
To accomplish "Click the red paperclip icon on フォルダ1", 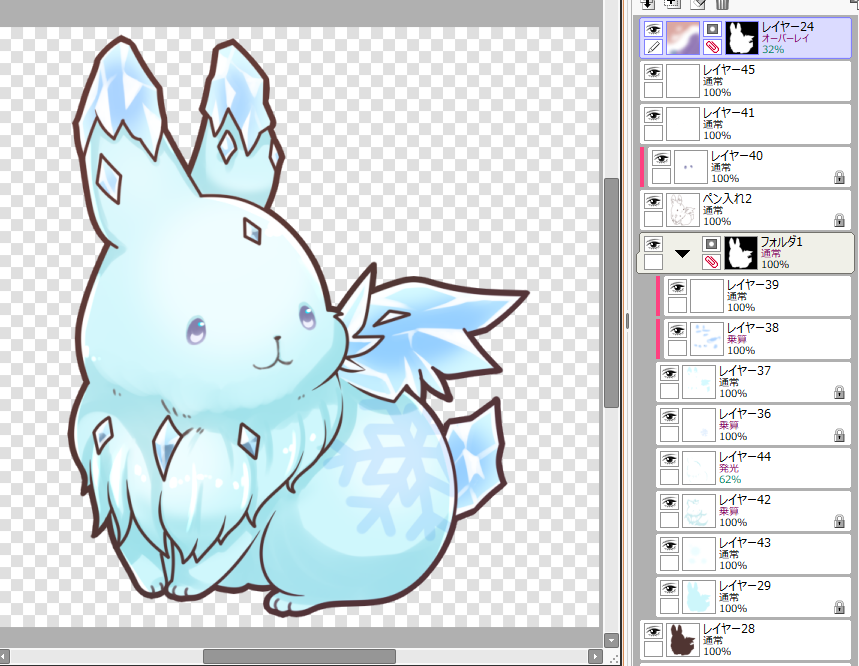I will [x=711, y=262].
